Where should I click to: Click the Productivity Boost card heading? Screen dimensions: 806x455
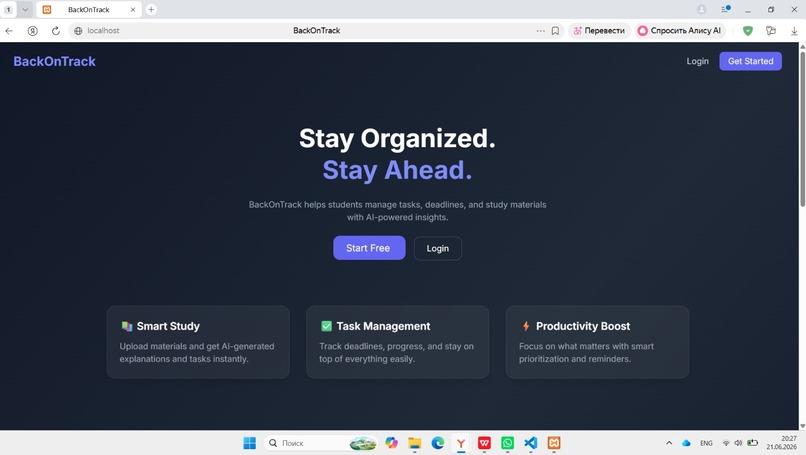(x=583, y=326)
